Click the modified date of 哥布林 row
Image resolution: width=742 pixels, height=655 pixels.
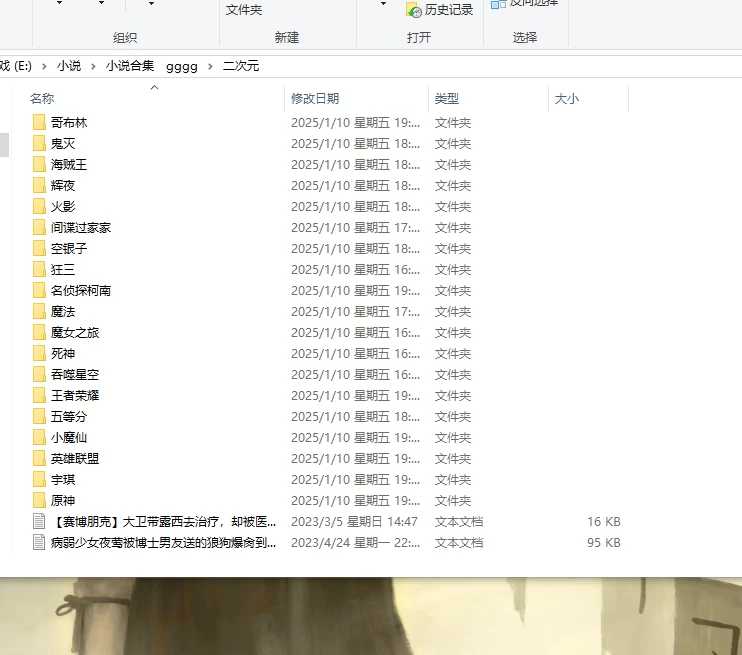[355, 123]
